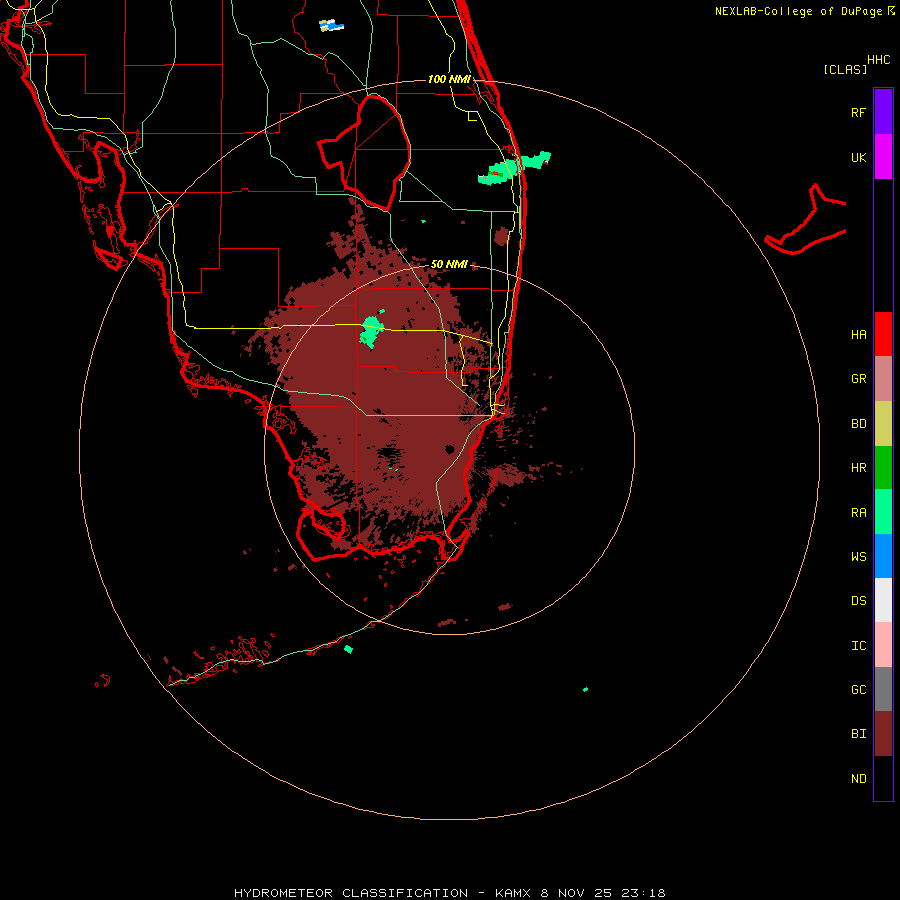The width and height of the screenshot is (900, 900).
Task: Click the [CLAS] units label
Action: (x=845, y=69)
